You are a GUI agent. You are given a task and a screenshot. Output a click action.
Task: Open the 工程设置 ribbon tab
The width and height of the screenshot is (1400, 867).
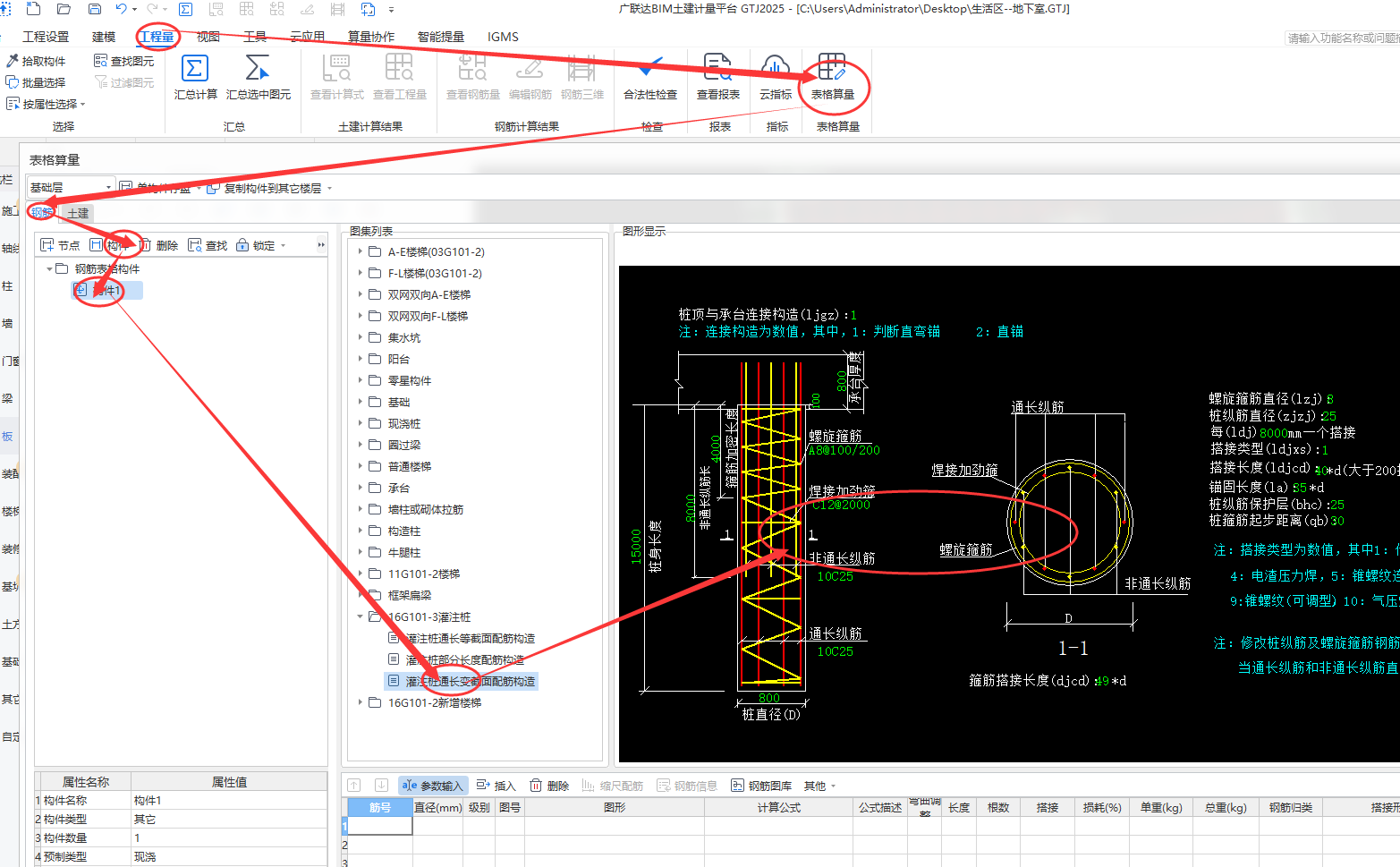[x=46, y=37]
